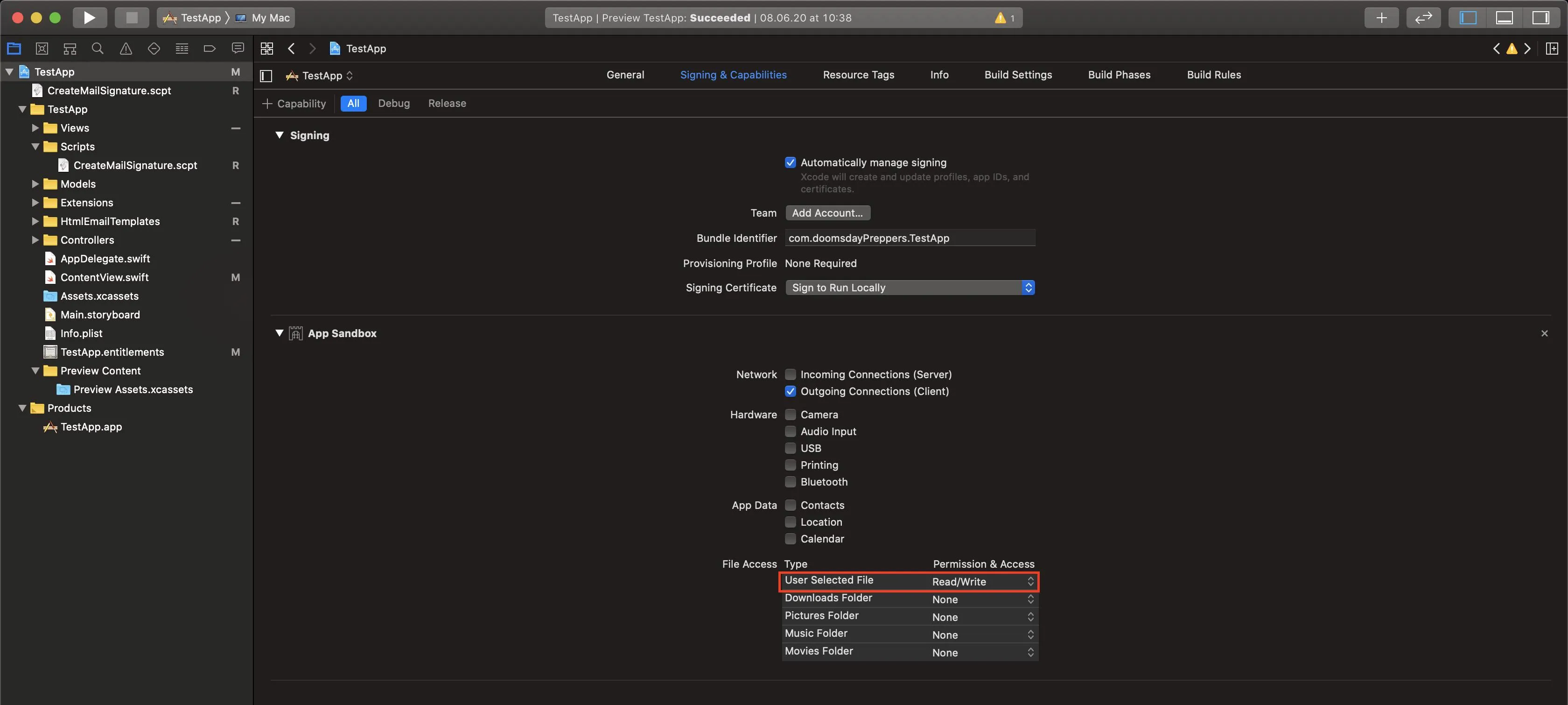
Task: Click the + Capability button
Action: pos(294,104)
